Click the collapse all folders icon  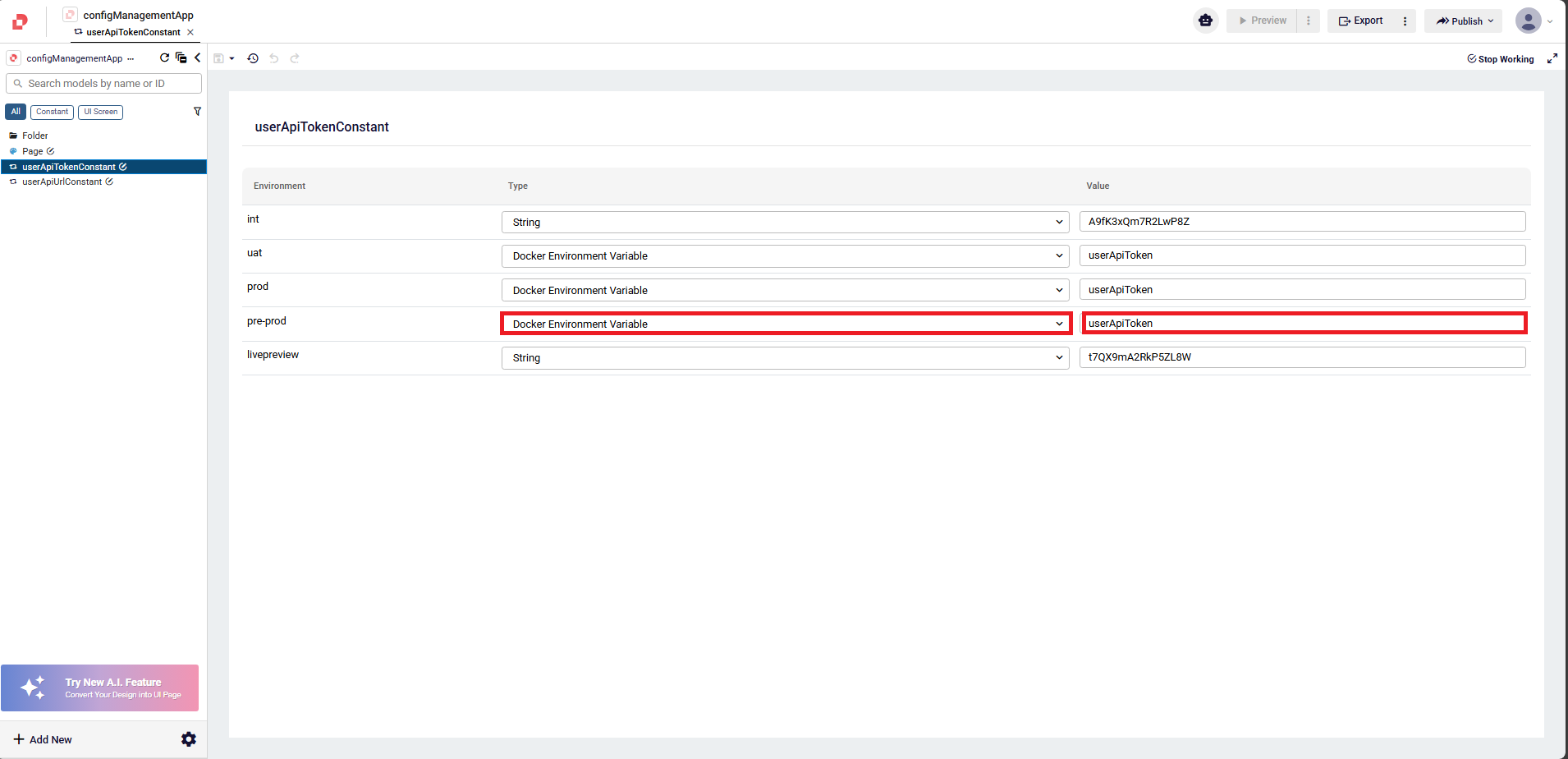pyautogui.click(x=181, y=57)
